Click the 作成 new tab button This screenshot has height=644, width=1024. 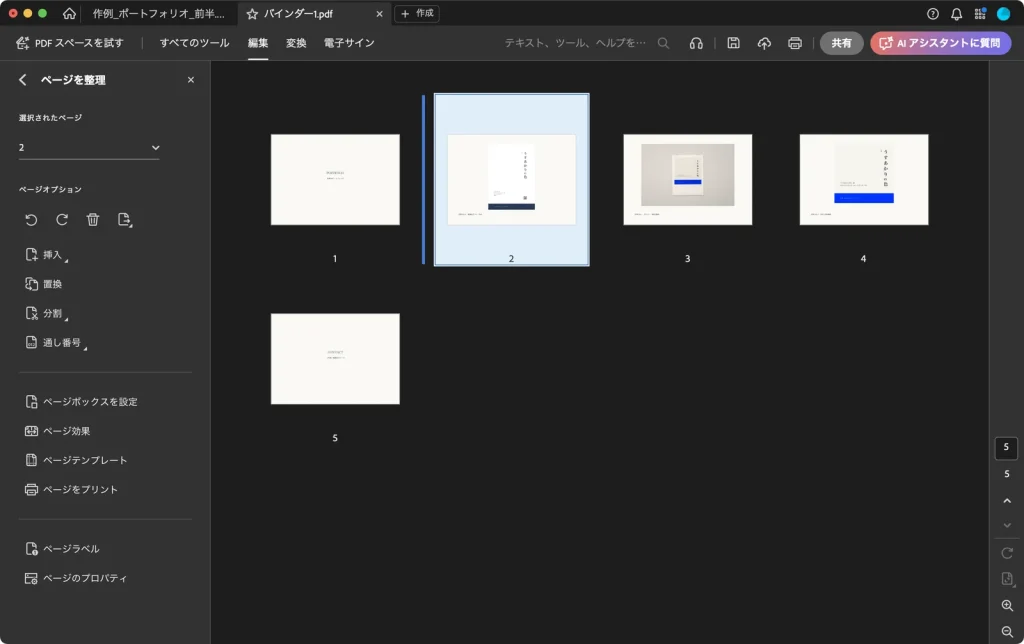[x=417, y=14]
